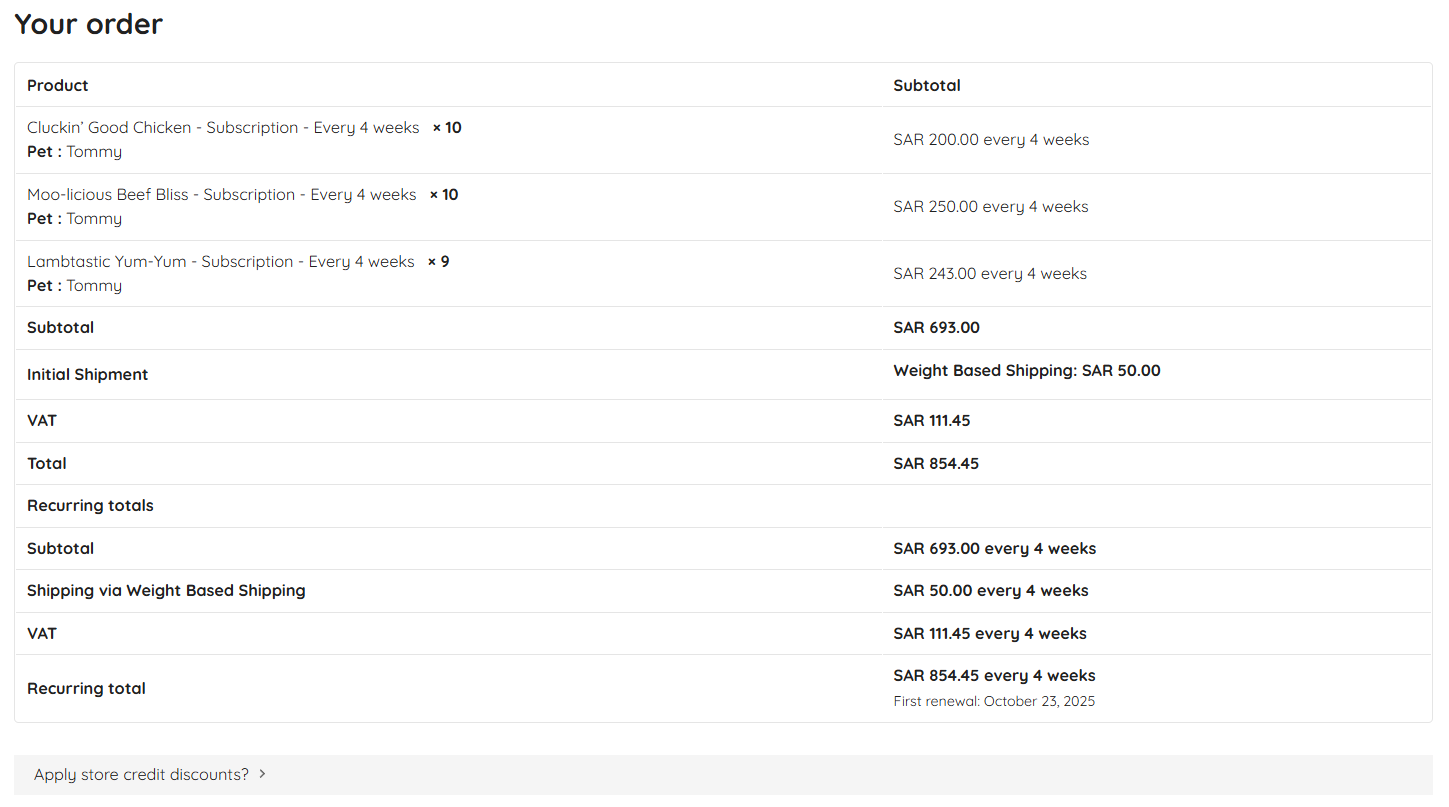Click the Your order heading
1449x807 pixels.
[x=88, y=24]
